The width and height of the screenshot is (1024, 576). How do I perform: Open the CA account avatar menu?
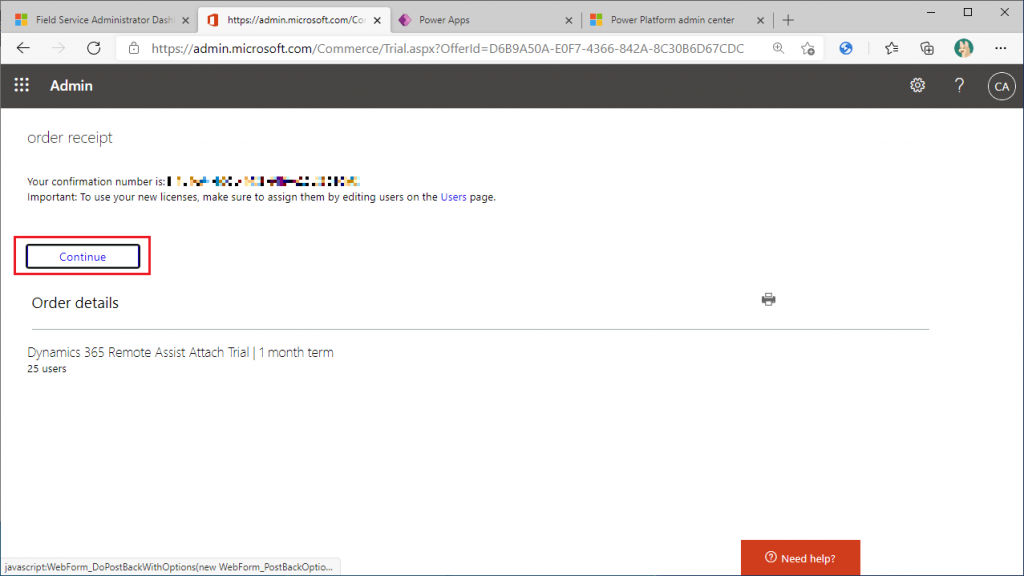1001,86
